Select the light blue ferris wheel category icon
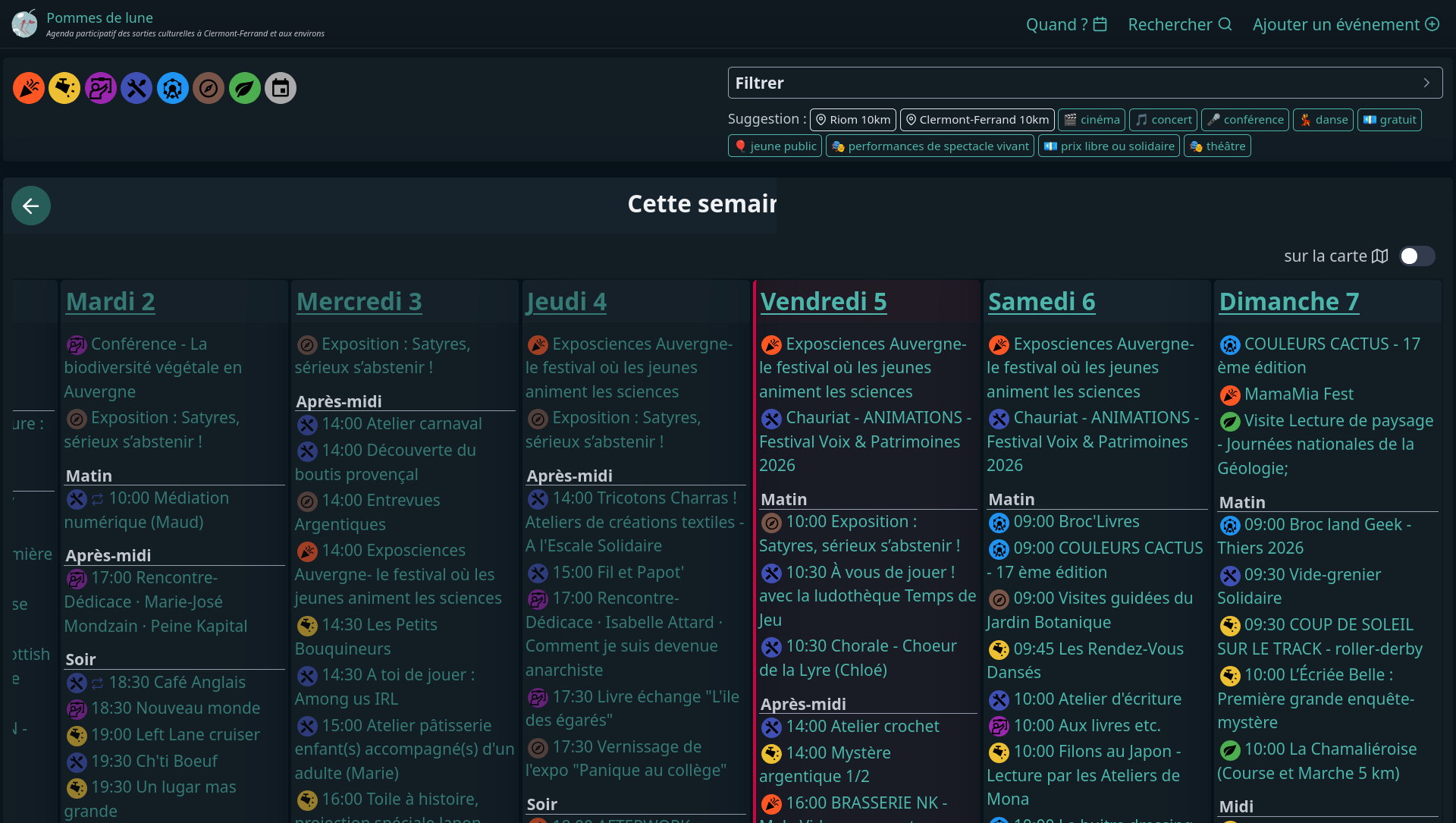Image resolution: width=1456 pixels, height=823 pixels. 173,89
